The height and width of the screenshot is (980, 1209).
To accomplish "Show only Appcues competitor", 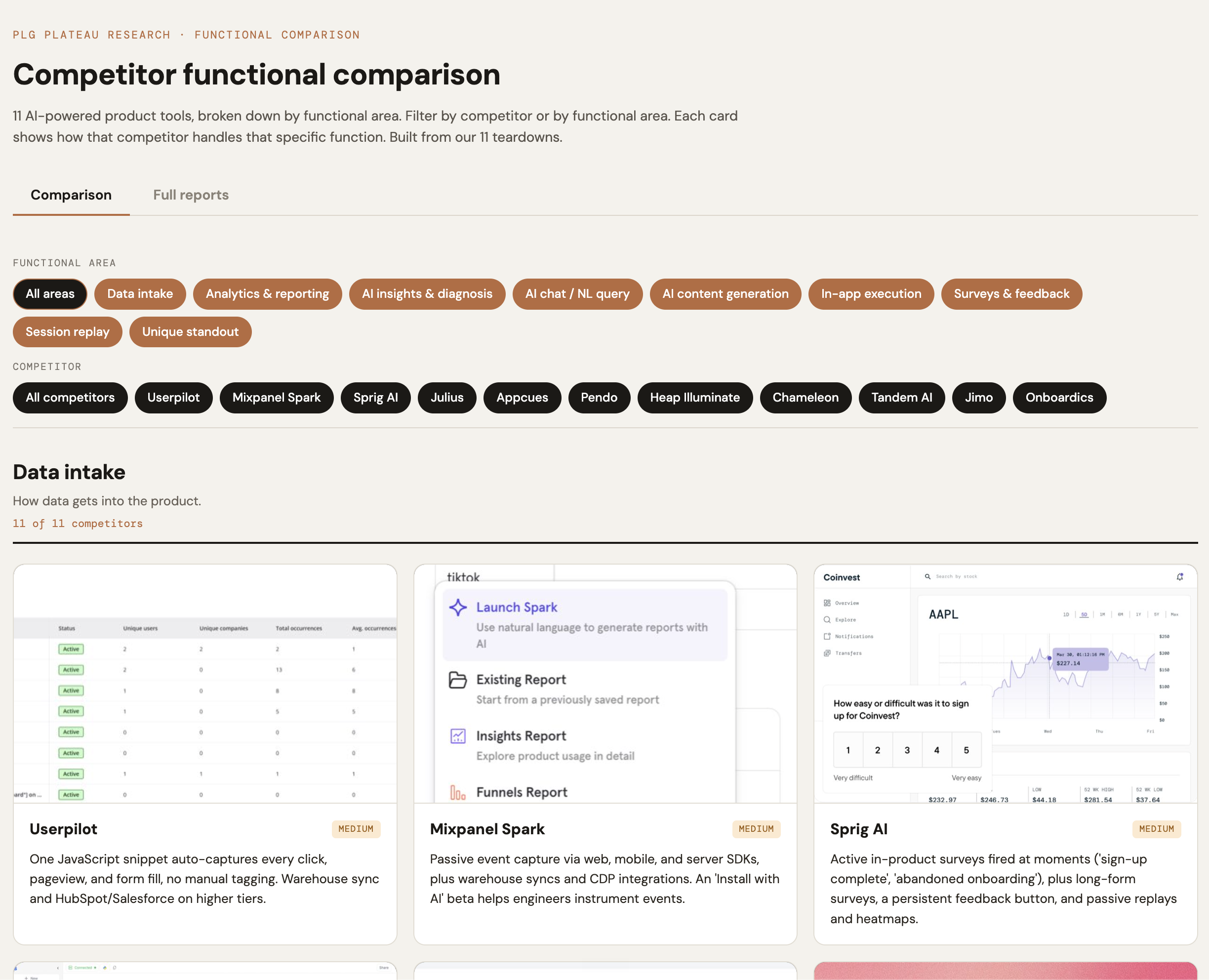I will pos(522,398).
